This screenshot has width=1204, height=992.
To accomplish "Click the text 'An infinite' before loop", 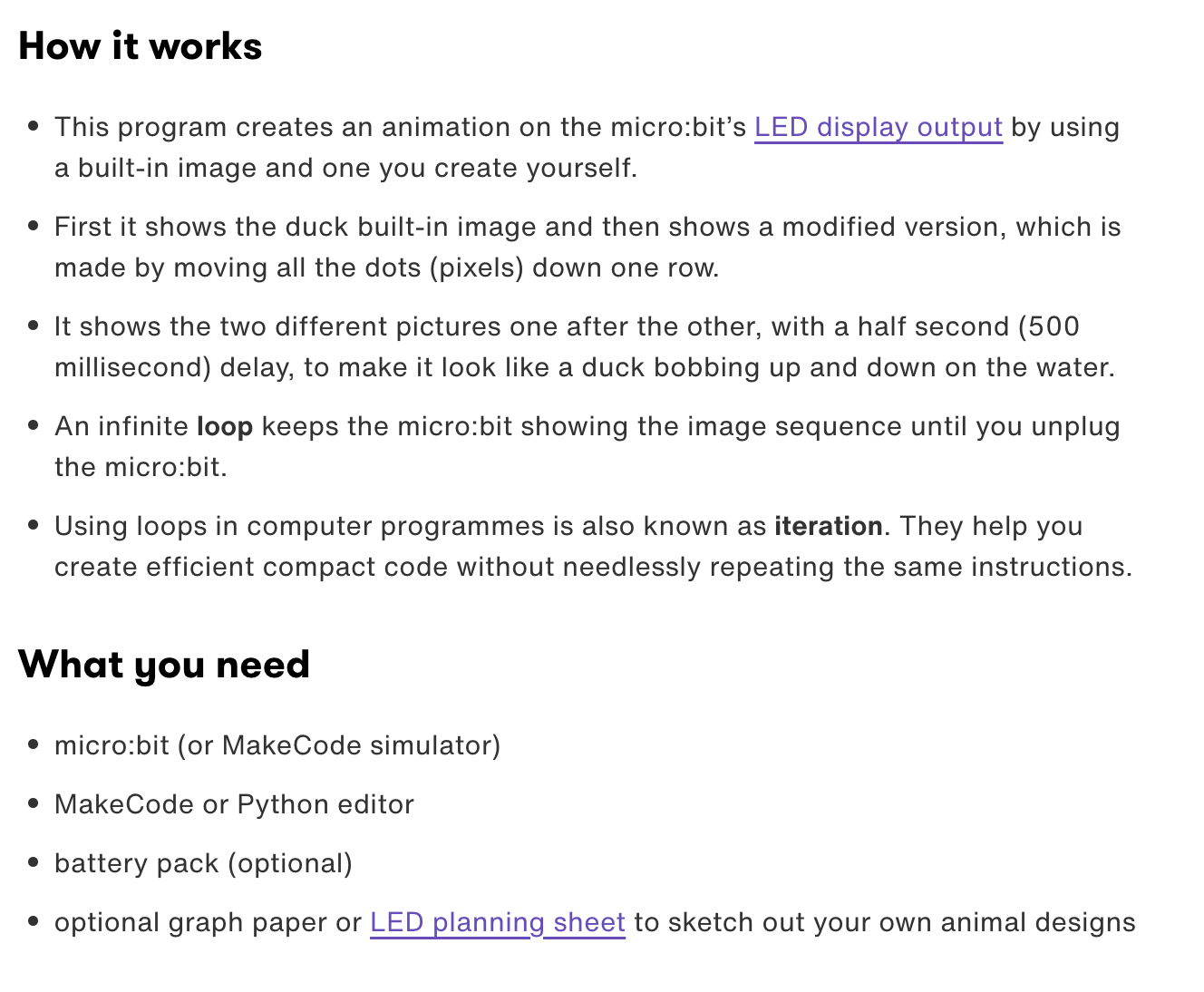I will point(121,426).
